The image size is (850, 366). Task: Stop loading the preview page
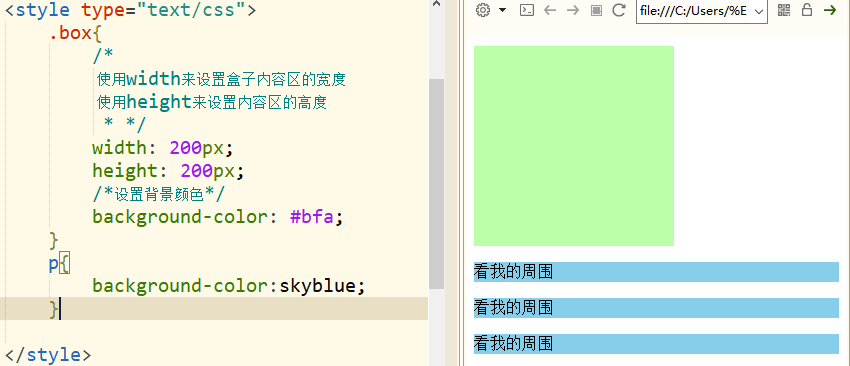click(x=596, y=11)
